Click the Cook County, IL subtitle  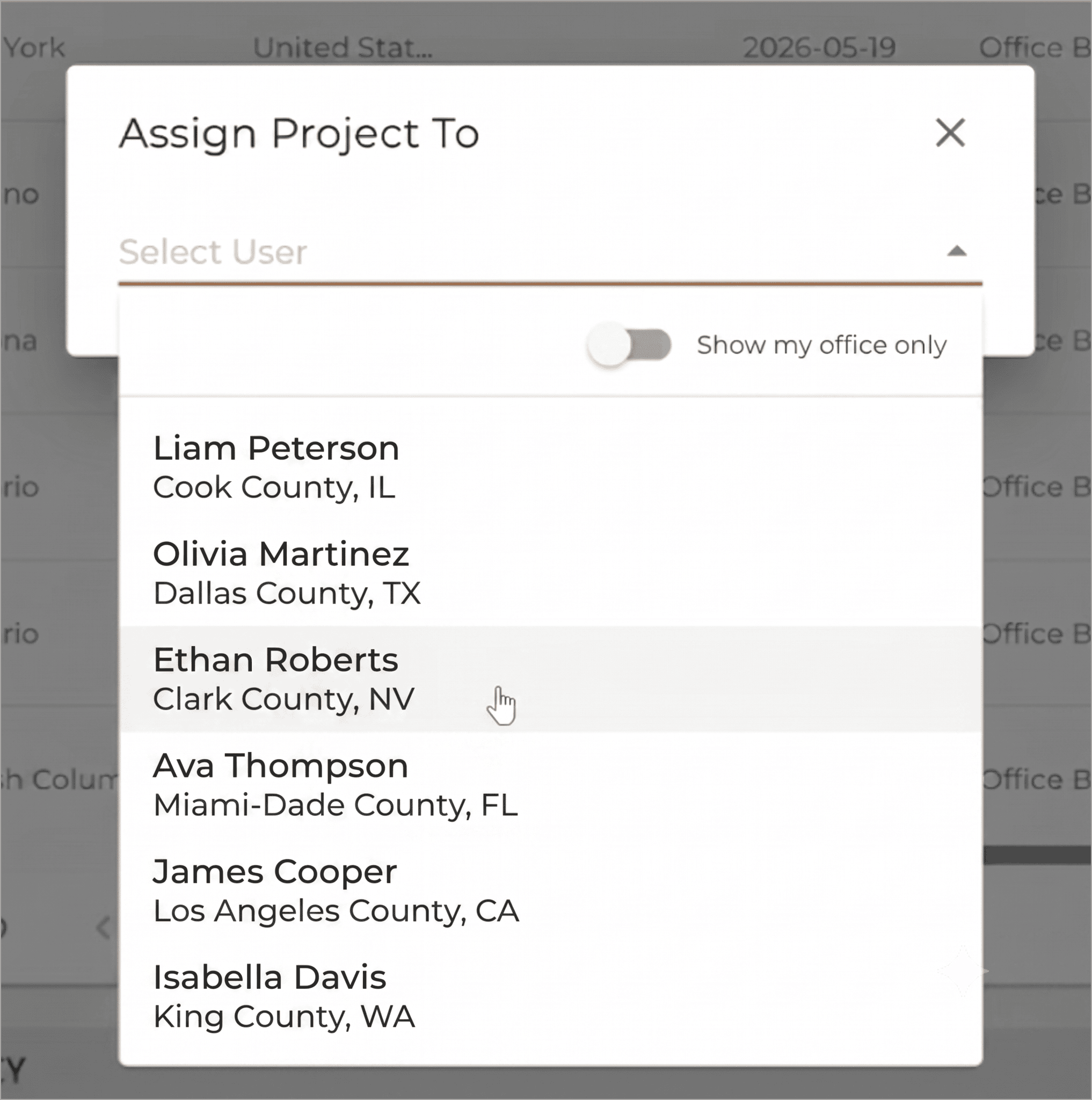click(x=274, y=487)
